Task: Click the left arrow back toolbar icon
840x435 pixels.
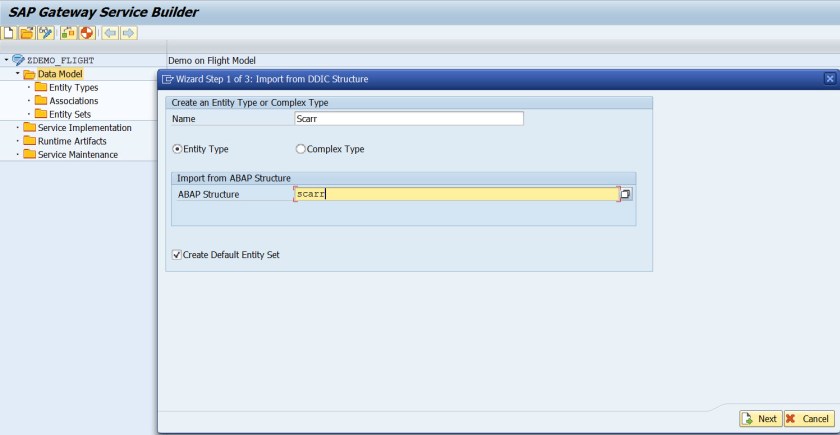Action: [x=110, y=33]
